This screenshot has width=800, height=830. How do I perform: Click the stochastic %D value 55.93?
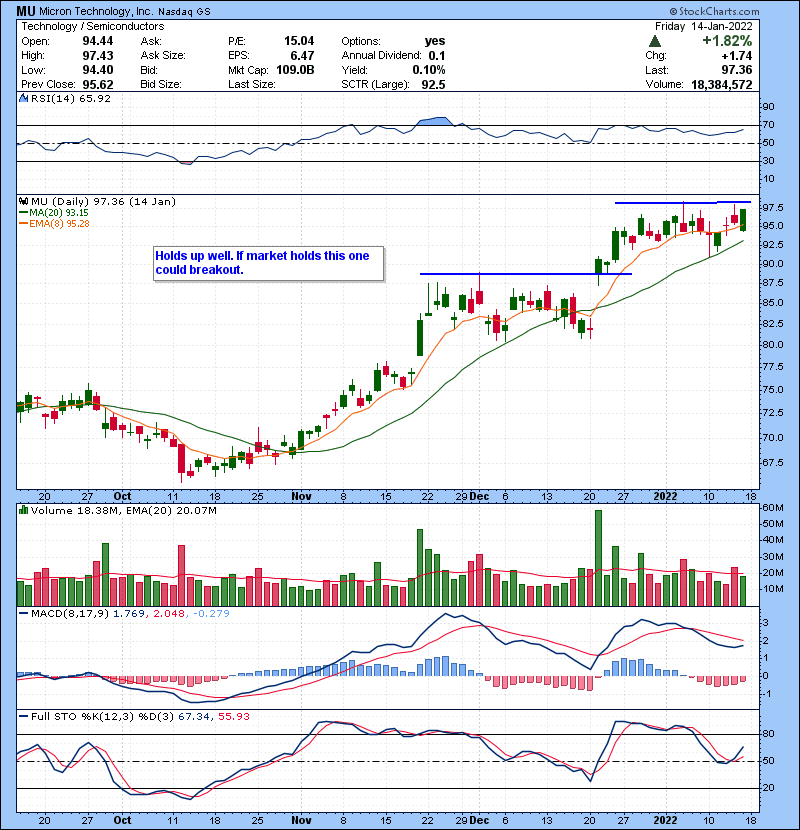(234, 717)
